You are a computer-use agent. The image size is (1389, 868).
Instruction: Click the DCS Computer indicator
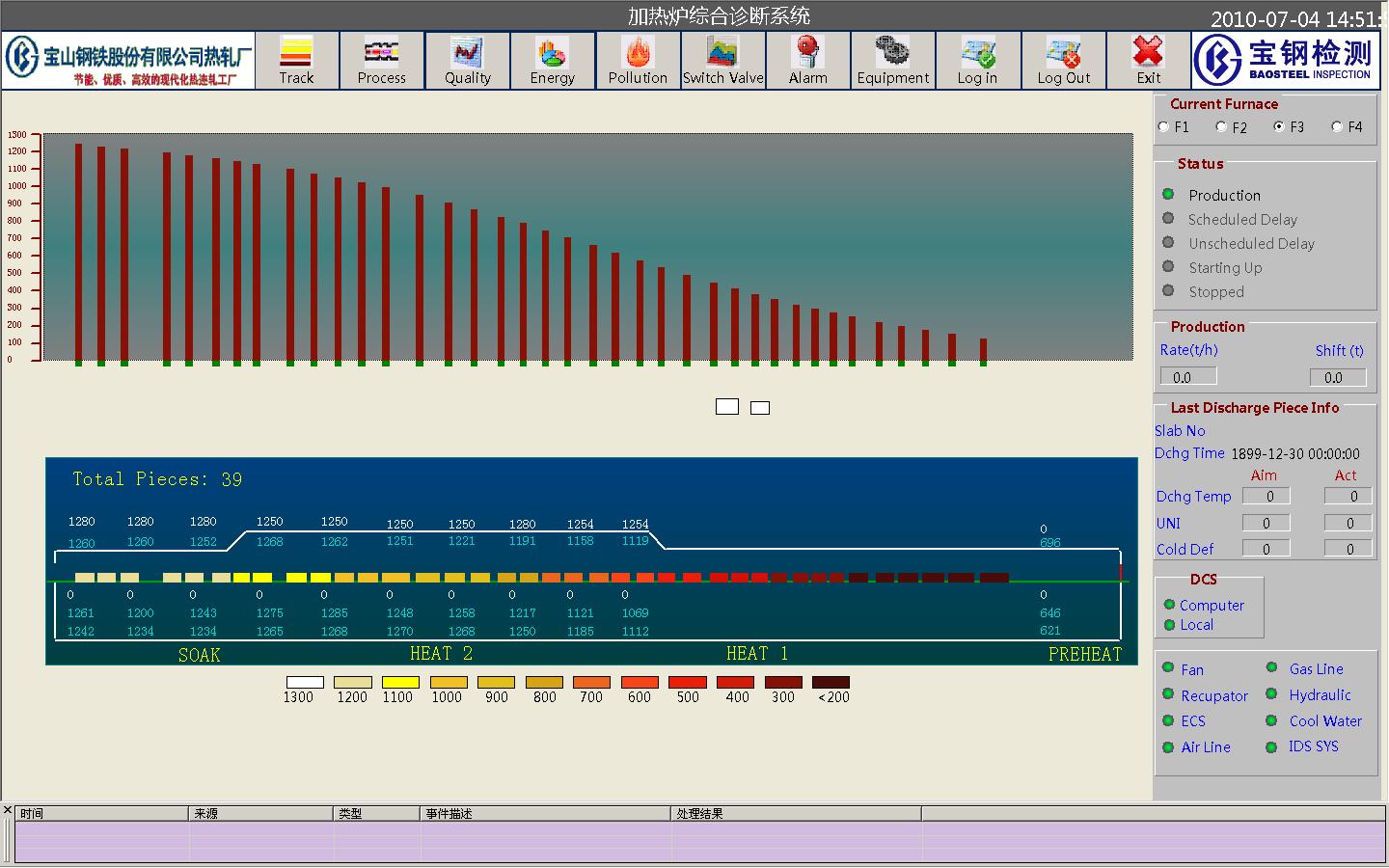(1169, 605)
